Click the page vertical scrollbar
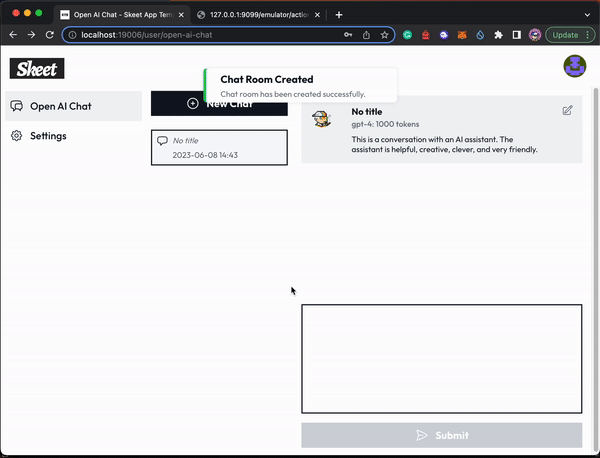Image resolution: width=600 pixels, height=458 pixels. point(595,270)
